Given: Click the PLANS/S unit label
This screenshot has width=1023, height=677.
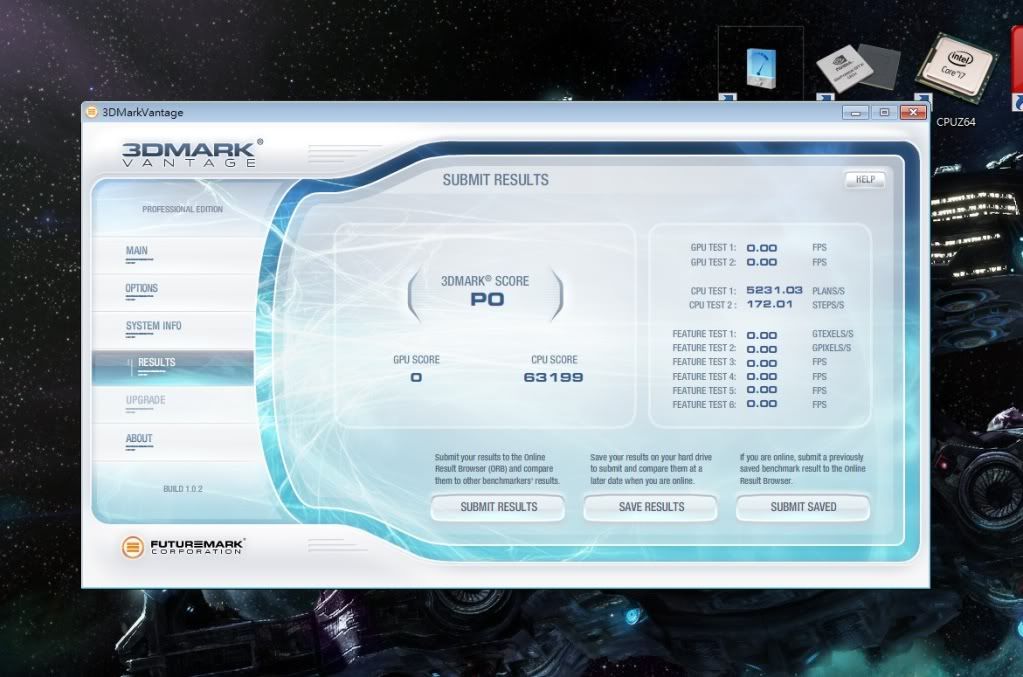Looking at the screenshot, I should pos(828,291).
